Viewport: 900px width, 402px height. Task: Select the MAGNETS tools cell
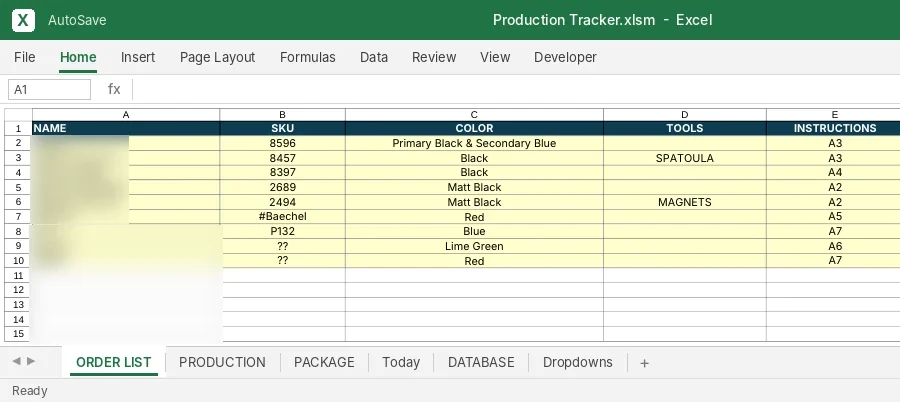(685, 202)
